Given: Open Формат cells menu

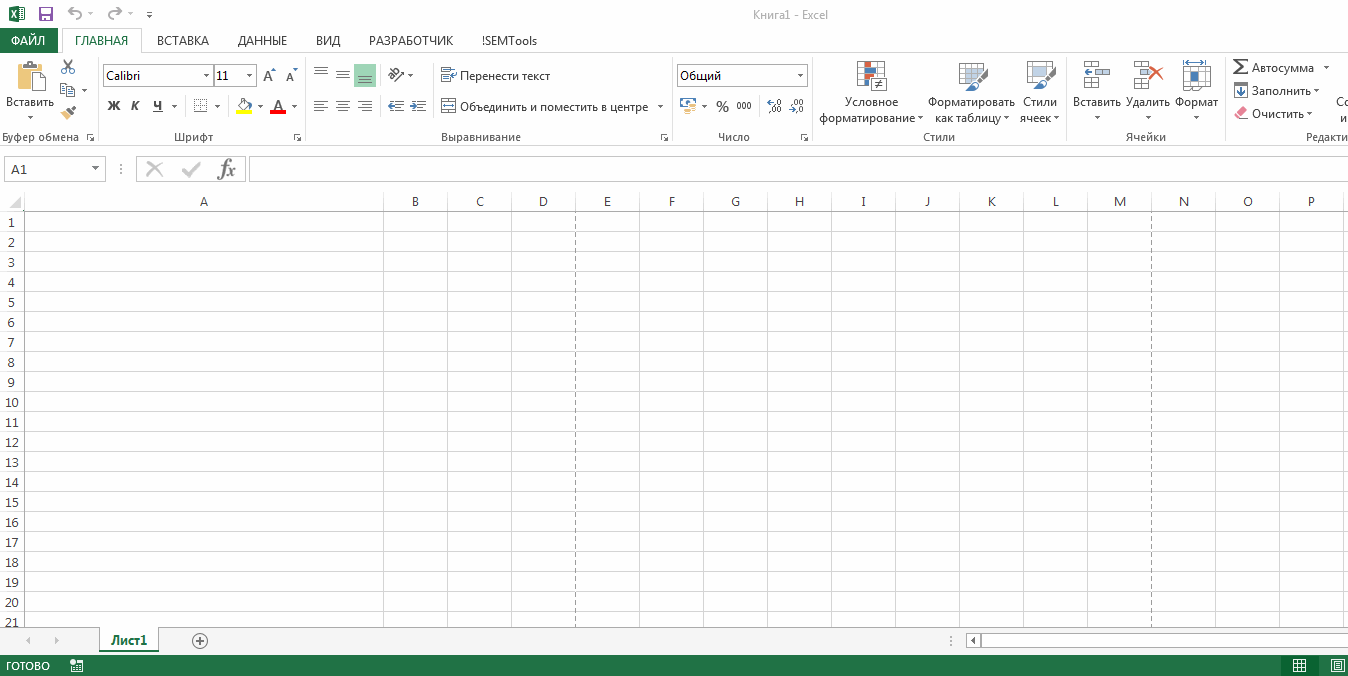Looking at the screenshot, I should 1196,92.
